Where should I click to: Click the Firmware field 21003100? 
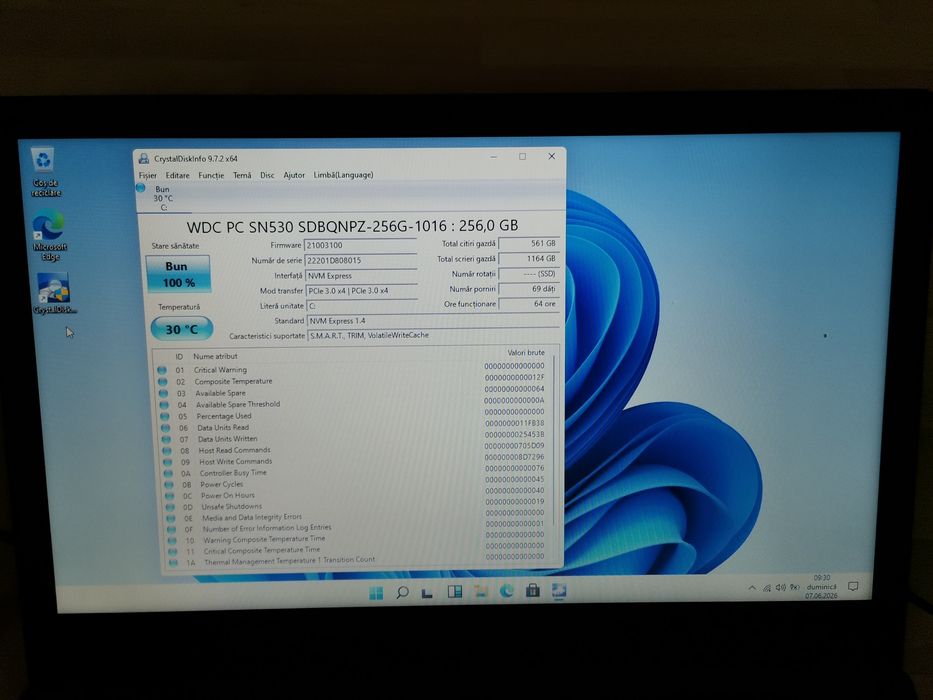pos(361,245)
